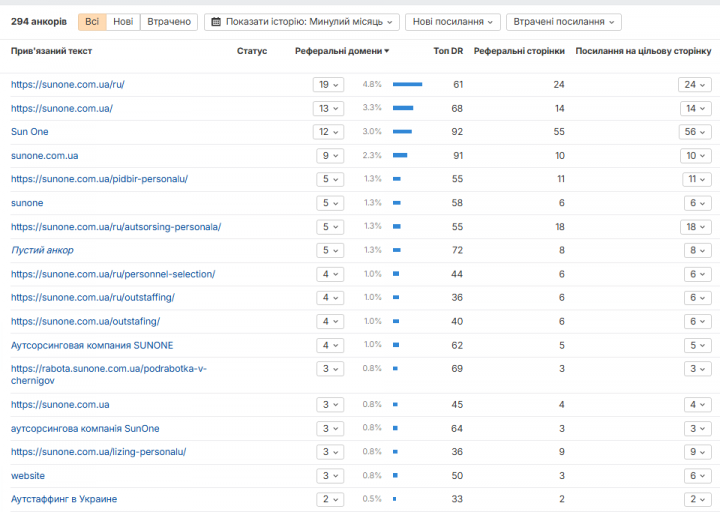Expand target links 10 dropdown
The image size is (720, 512).
coord(696,156)
